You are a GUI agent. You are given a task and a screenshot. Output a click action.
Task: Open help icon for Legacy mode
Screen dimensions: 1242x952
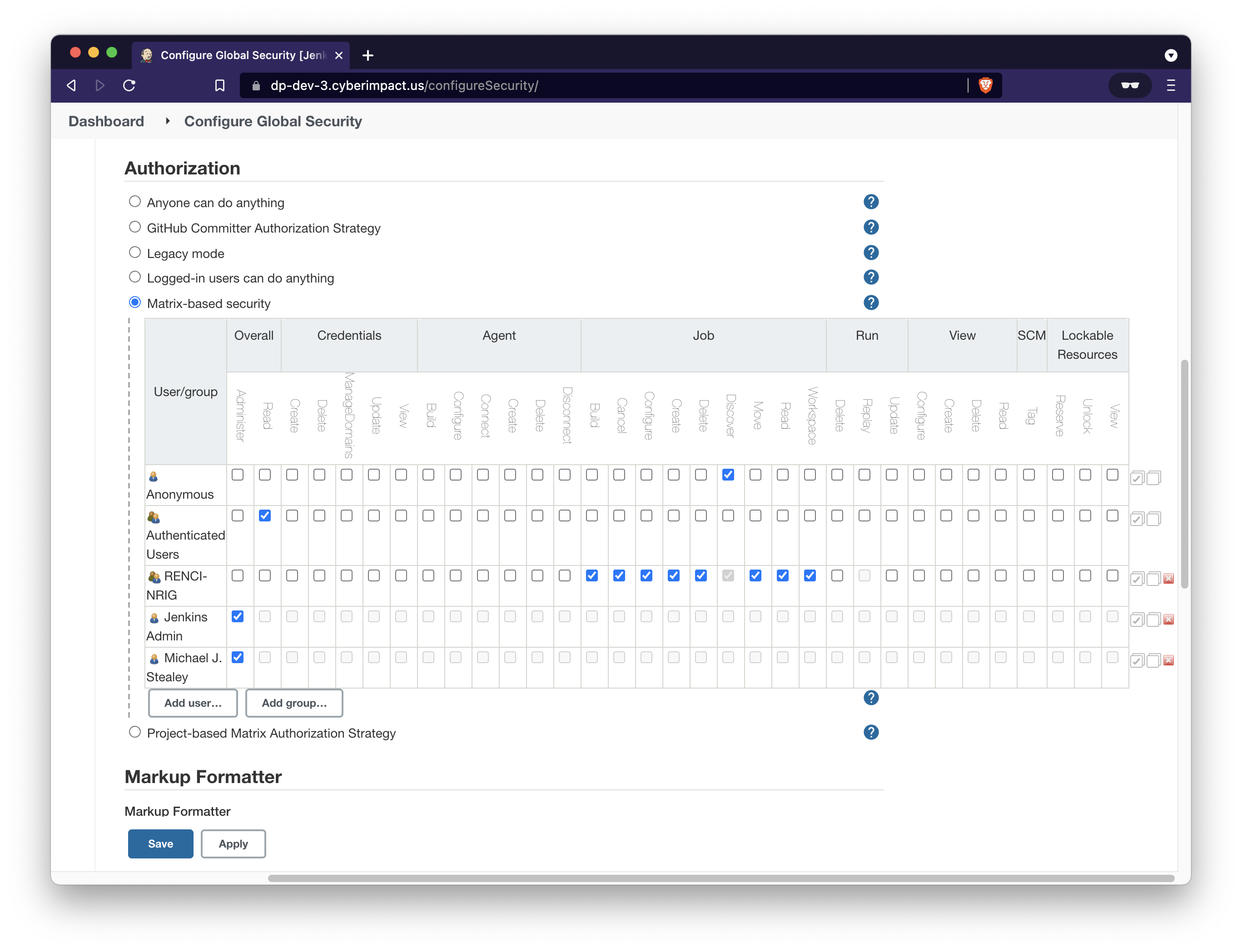coord(870,253)
